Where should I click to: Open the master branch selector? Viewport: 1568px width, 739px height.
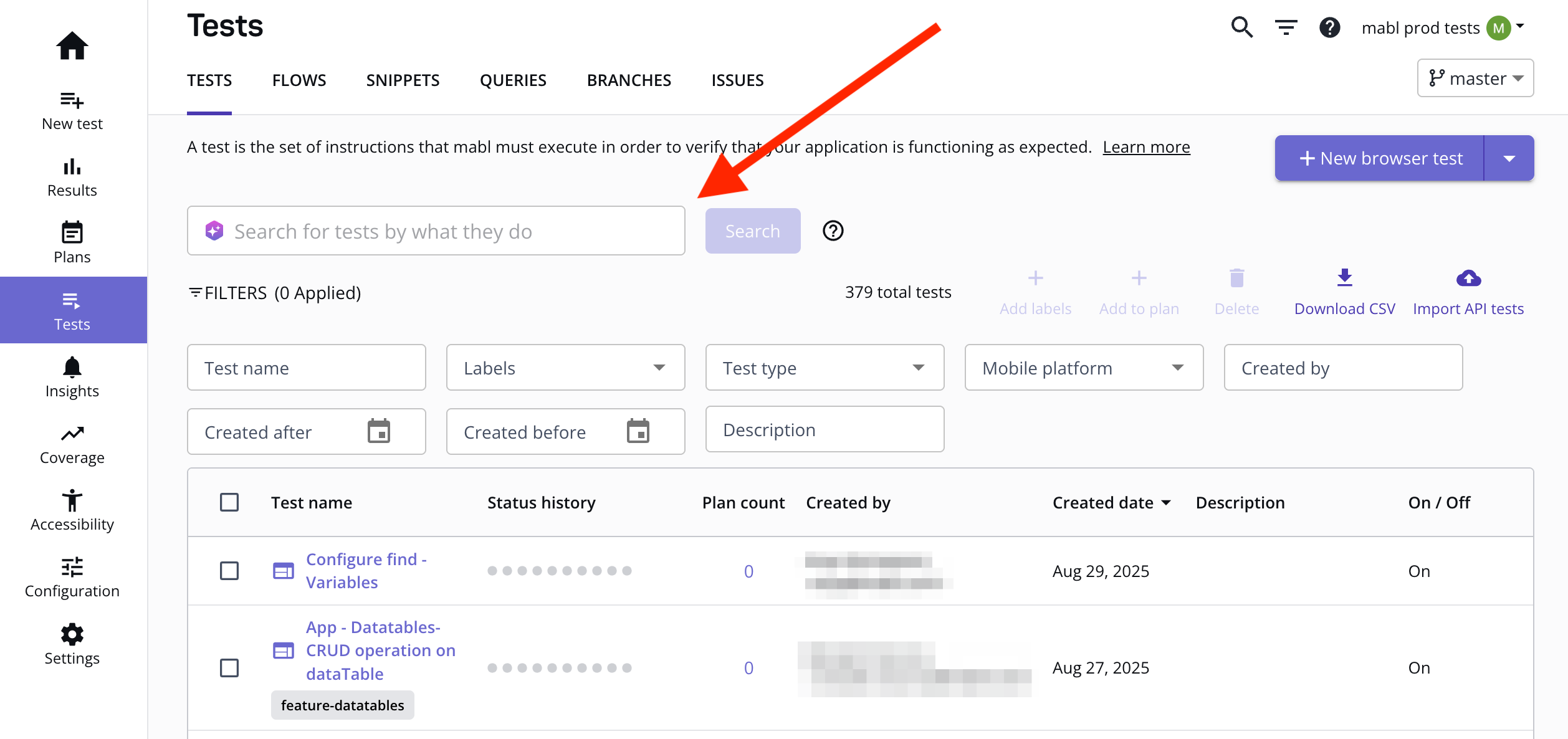(1475, 79)
